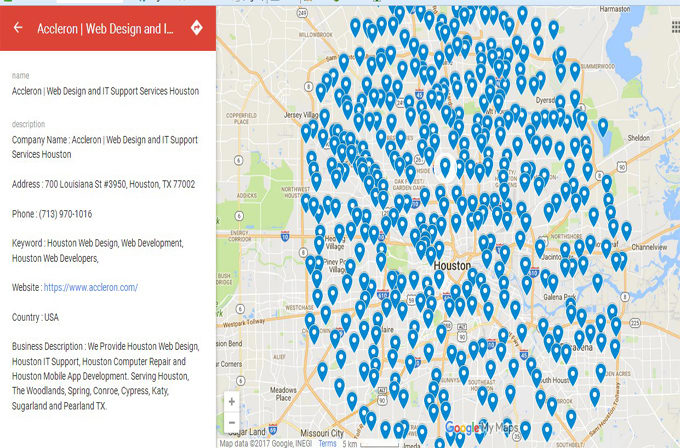680x448 pixels.
Task: Click the highlighted white-circled map pin
Action: 445,168
